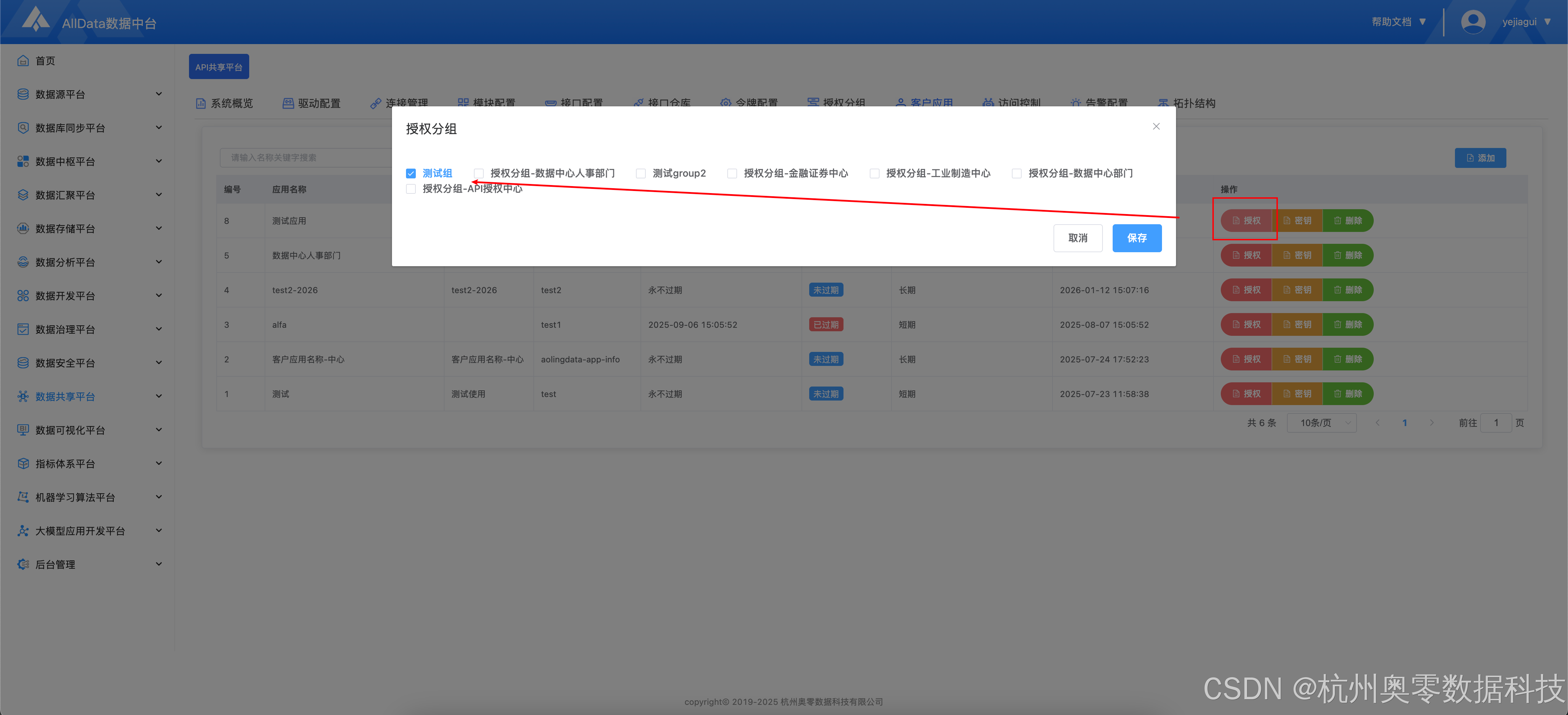1568x715 pixels.
Task: Enable the 测试group2 checkbox
Action: click(x=641, y=174)
